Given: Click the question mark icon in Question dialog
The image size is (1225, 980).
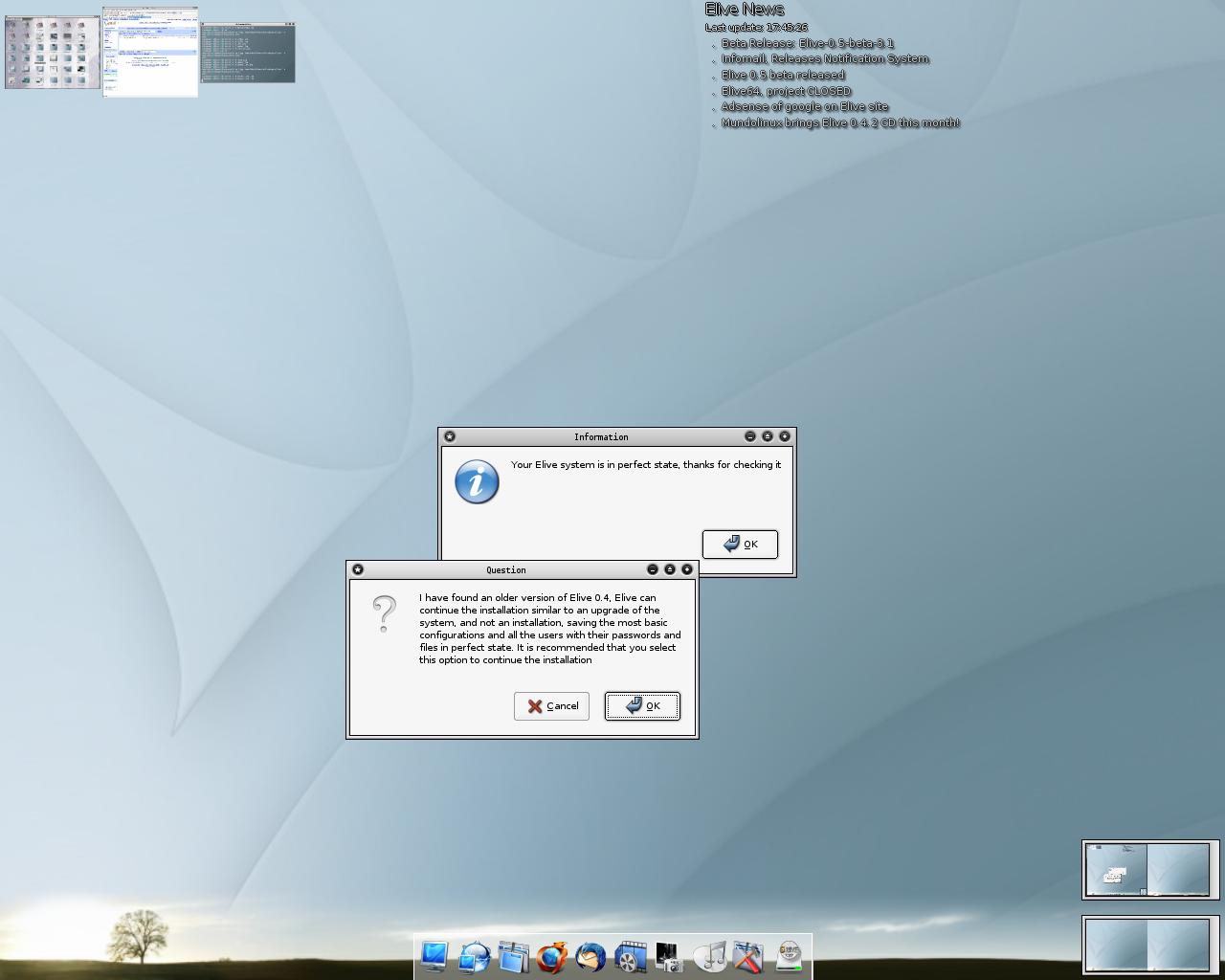Looking at the screenshot, I should 384,613.
